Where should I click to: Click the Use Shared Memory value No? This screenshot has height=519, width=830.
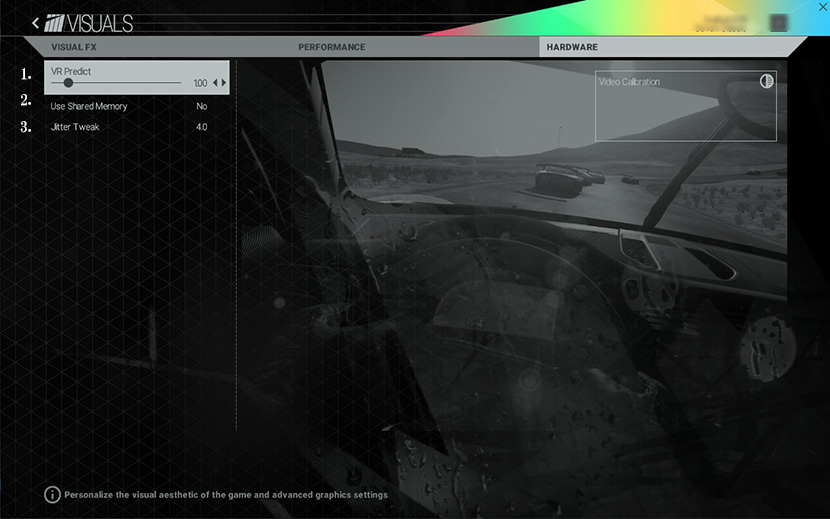[202, 106]
